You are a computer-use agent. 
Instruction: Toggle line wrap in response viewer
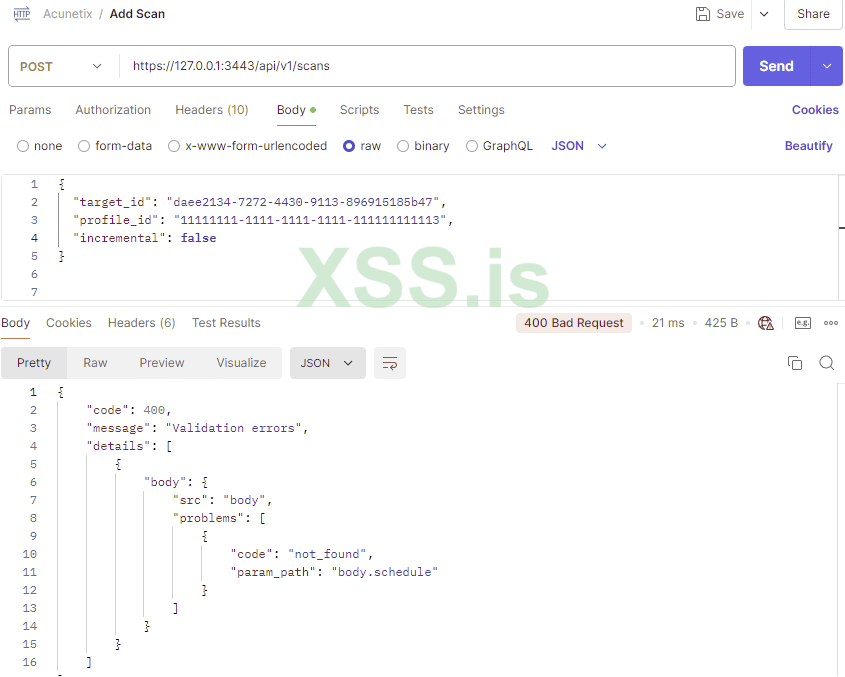tap(390, 363)
